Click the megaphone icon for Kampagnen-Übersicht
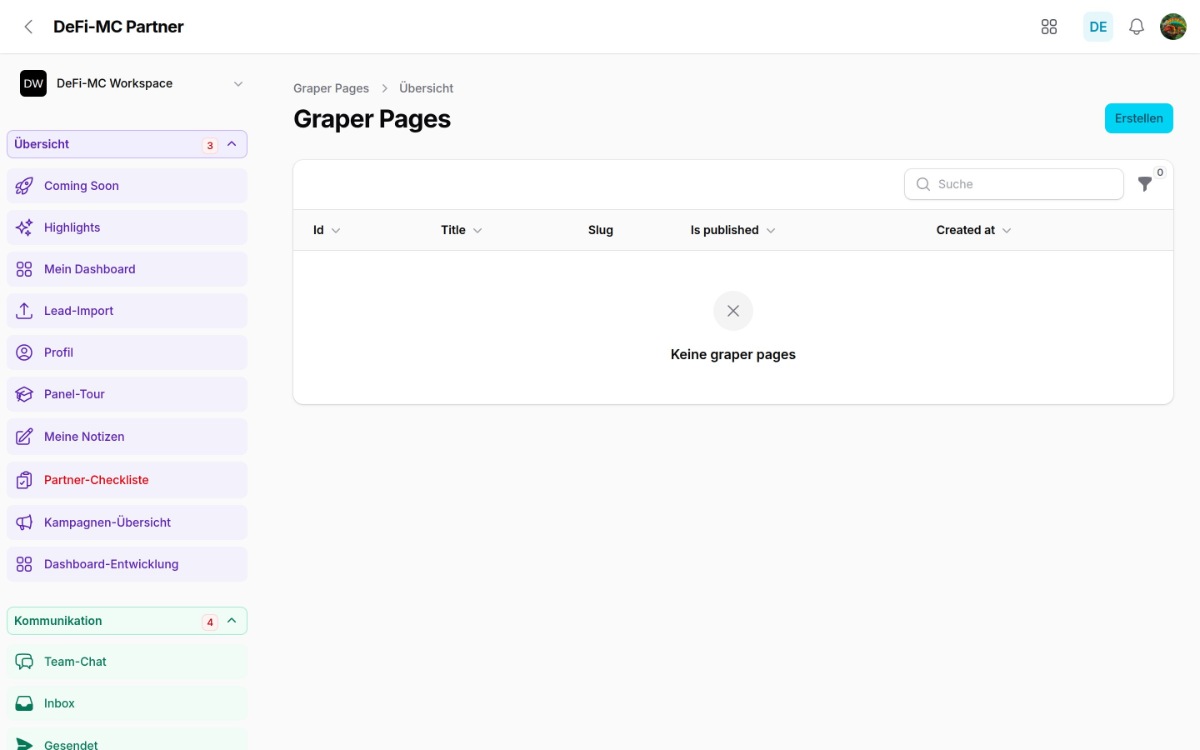 pos(25,522)
